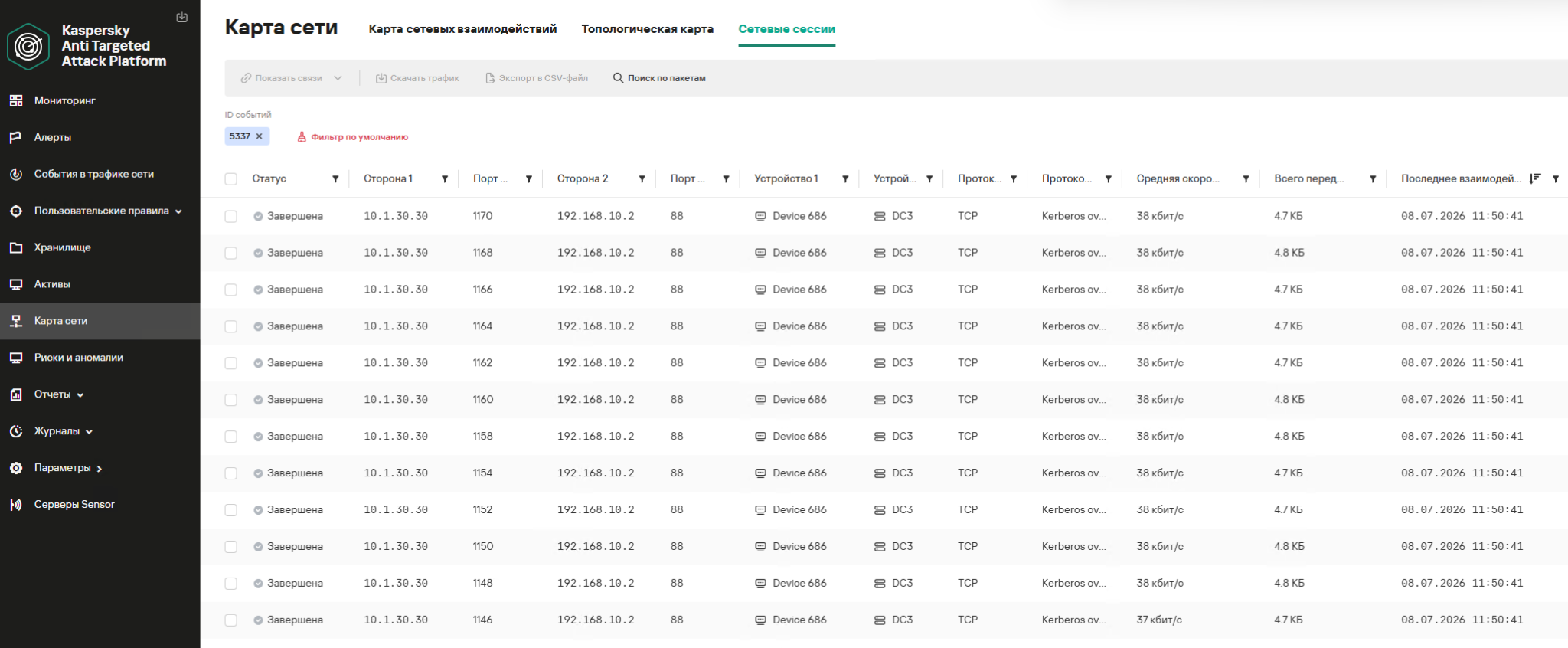
Task: Click the sort icon in Последнее взаимодействие column
Action: tap(1534, 178)
